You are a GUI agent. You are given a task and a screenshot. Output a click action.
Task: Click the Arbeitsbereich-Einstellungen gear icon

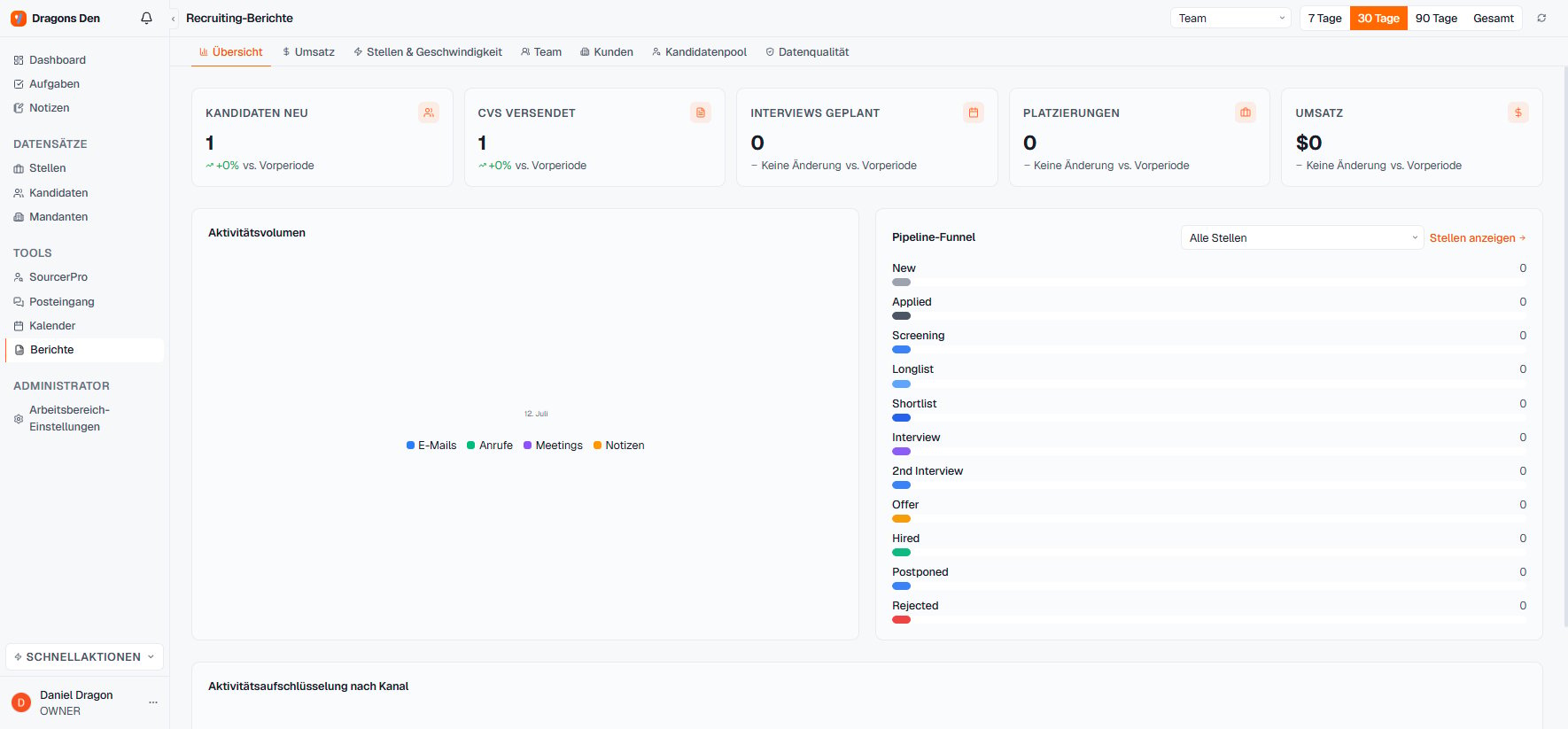coord(19,419)
